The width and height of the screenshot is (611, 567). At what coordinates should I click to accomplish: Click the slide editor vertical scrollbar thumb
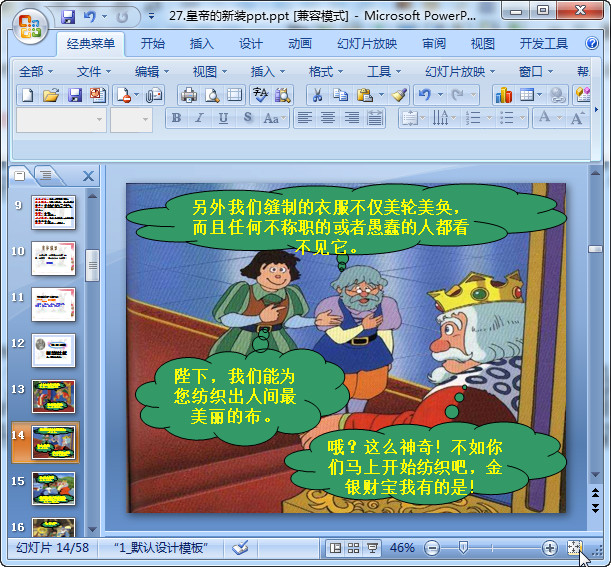click(595, 249)
